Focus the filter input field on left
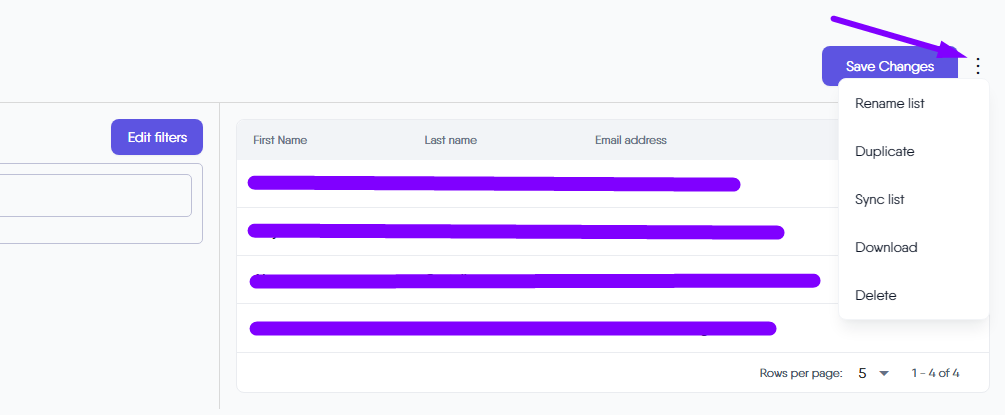1005x415 pixels. pos(96,195)
